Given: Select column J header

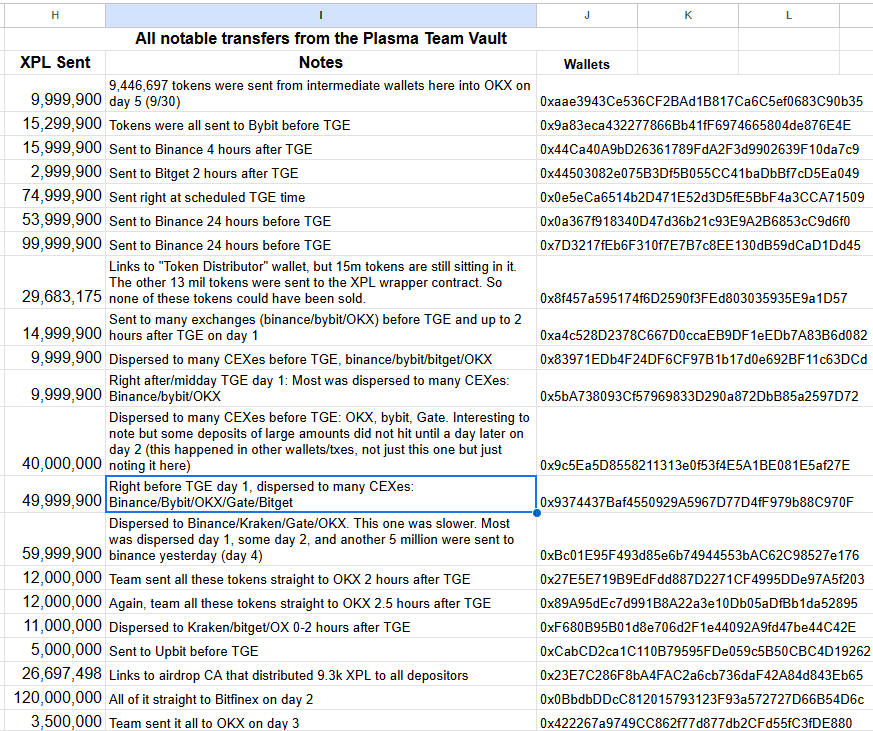Looking at the screenshot, I should [587, 16].
